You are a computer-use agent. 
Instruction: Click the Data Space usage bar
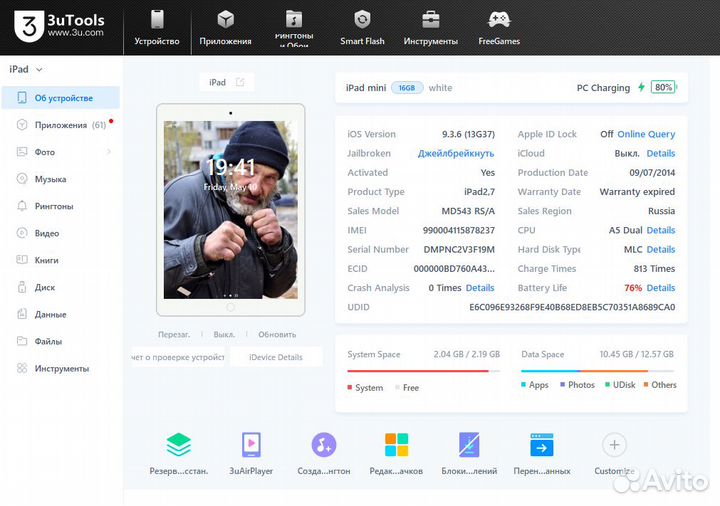597,371
